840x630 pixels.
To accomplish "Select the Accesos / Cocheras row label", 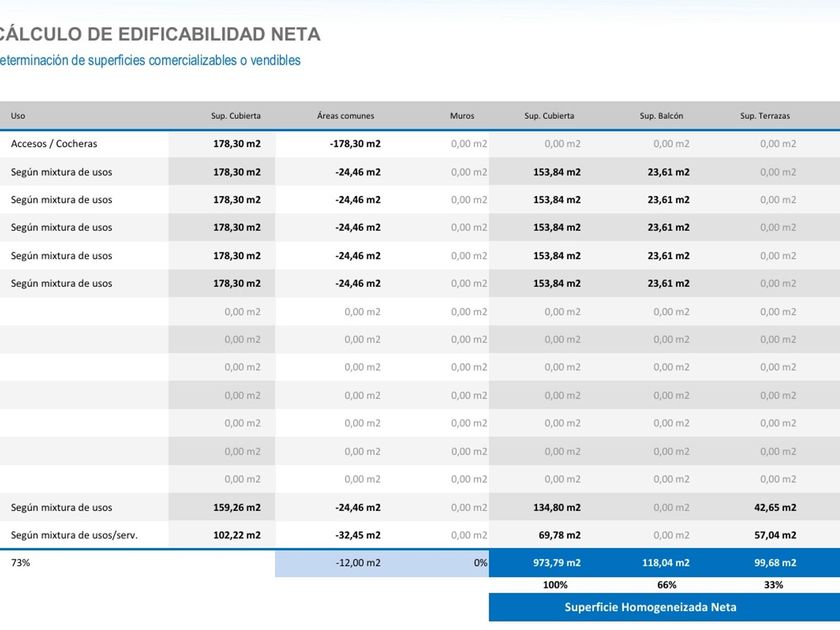I will pos(54,144).
